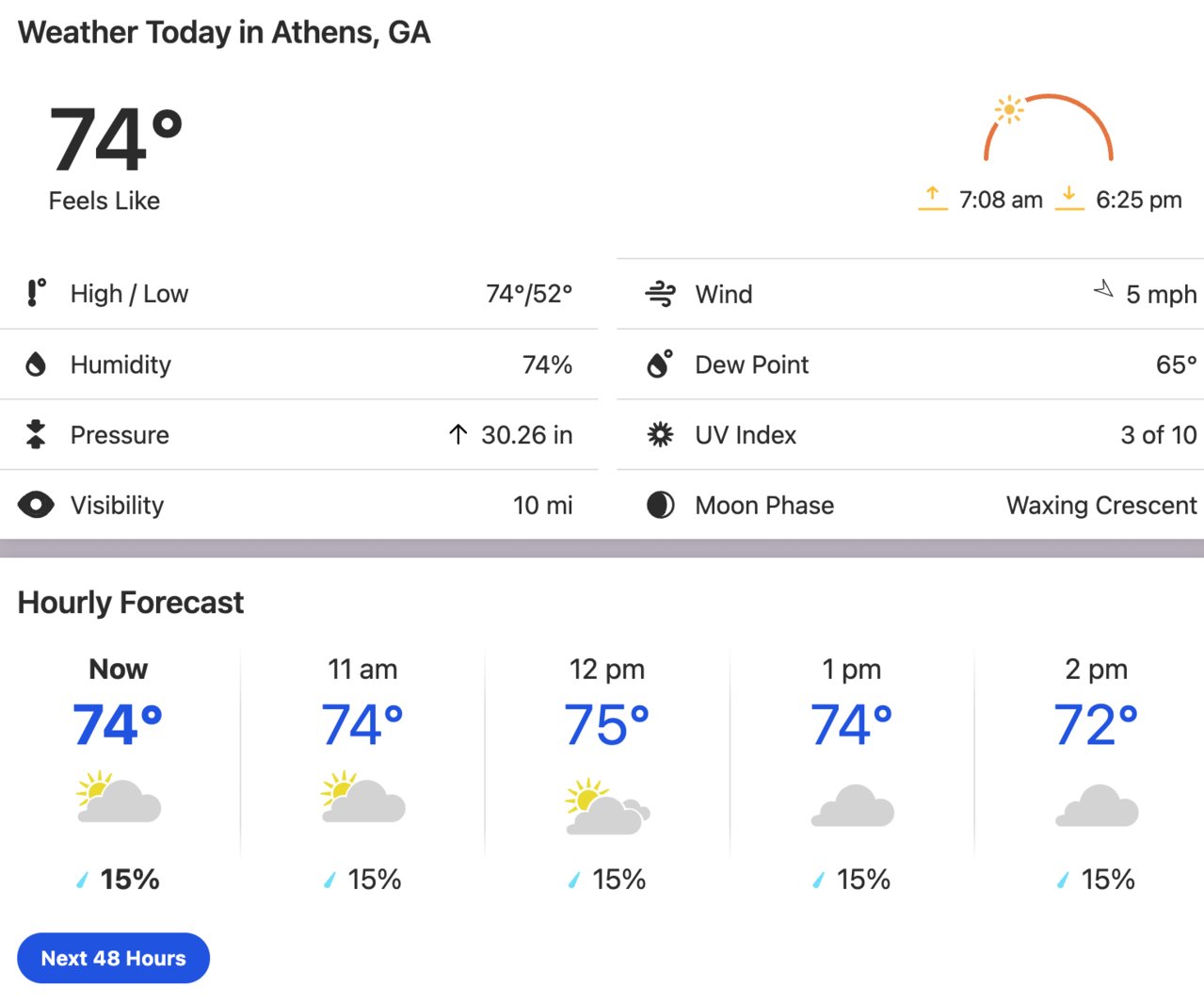Click the Wind gust icon
Viewport: 1204px width, 1003px height.
pyautogui.click(x=660, y=294)
